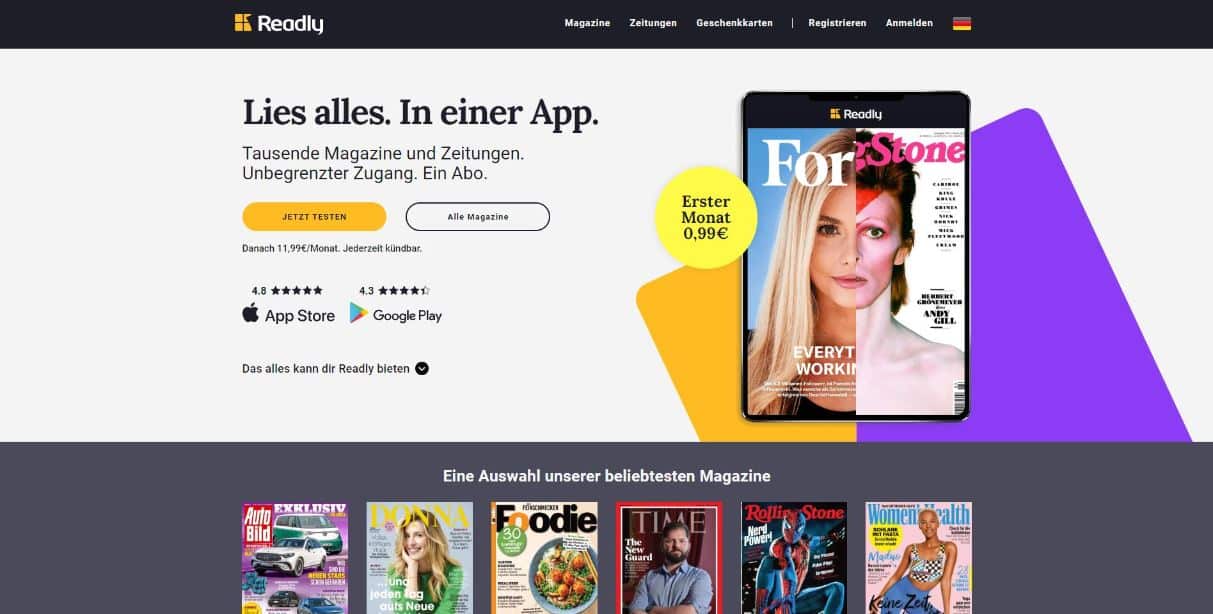The image size is (1213, 614).
Task: Select Anmelden in the header
Action: point(909,23)
